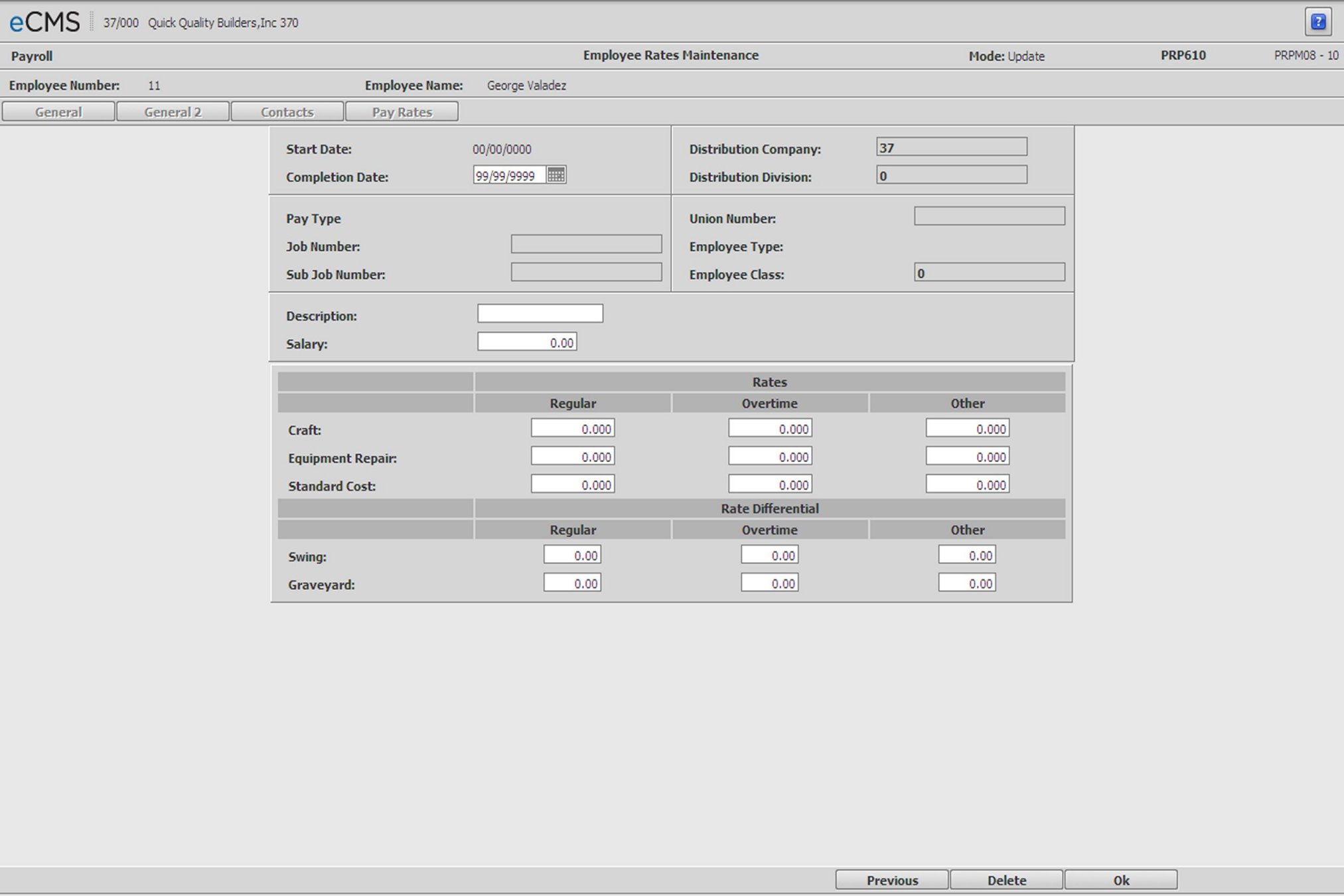1344x896 pixels.
Task: Click the Employee Rates Maintenance title
Action: tap(671, 56)
